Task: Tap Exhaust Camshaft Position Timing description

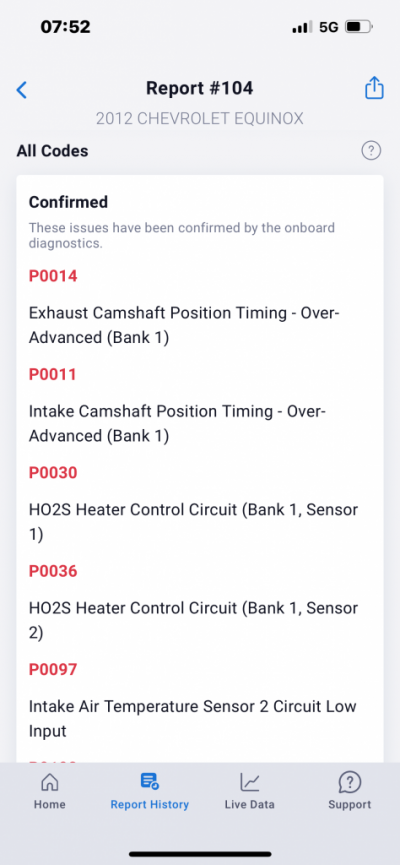Action: (x=184, y=325)
